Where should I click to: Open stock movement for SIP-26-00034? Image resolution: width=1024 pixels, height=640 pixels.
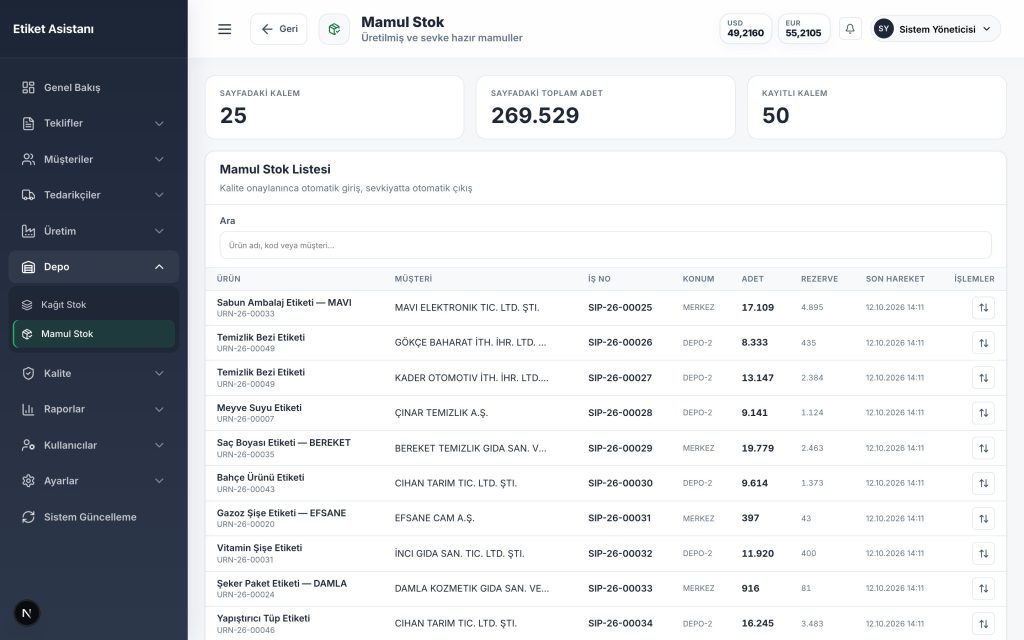point(983,624)
